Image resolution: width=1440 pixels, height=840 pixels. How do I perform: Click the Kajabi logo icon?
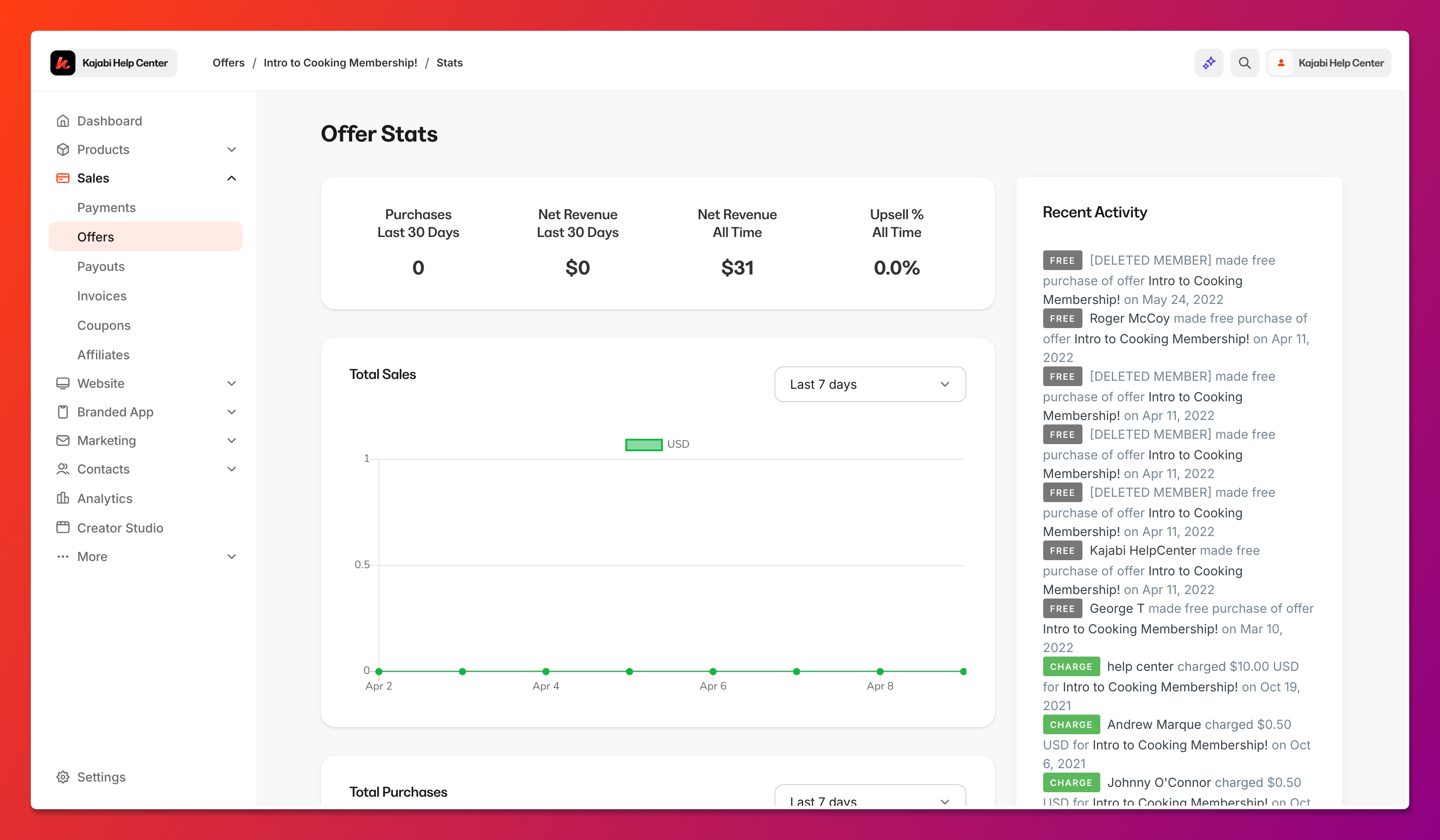pyautogui.click(x=63, y=63)
